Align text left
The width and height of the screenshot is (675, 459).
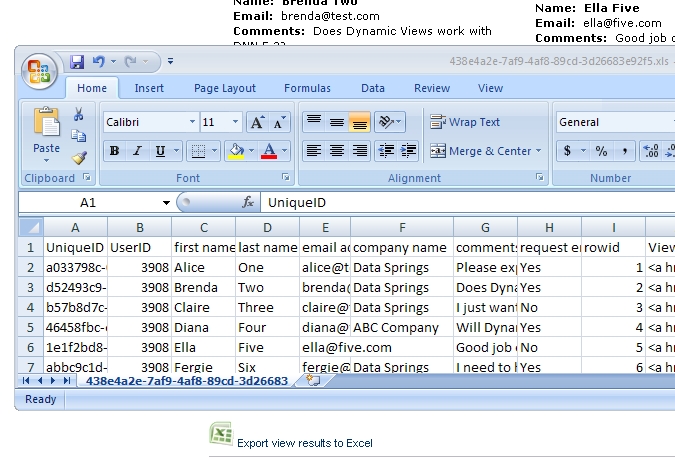click(x=314, y=151)
